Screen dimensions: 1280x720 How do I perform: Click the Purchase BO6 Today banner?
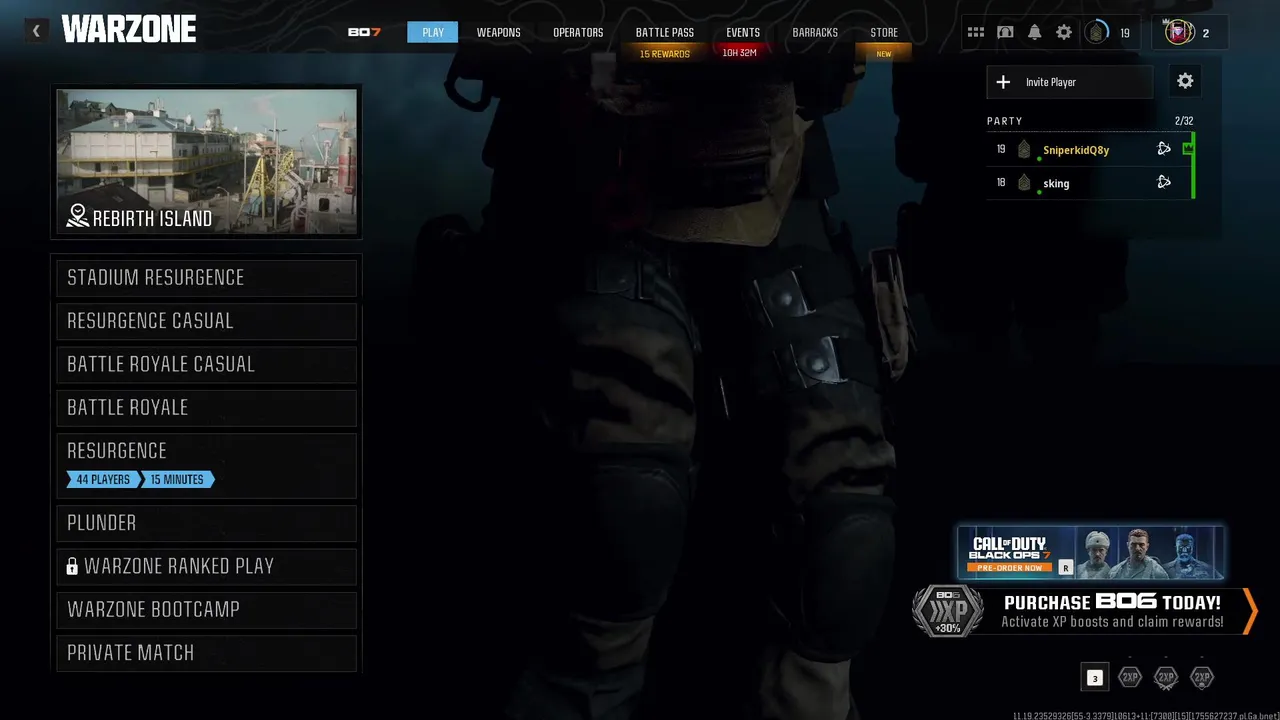[1085, 611]
